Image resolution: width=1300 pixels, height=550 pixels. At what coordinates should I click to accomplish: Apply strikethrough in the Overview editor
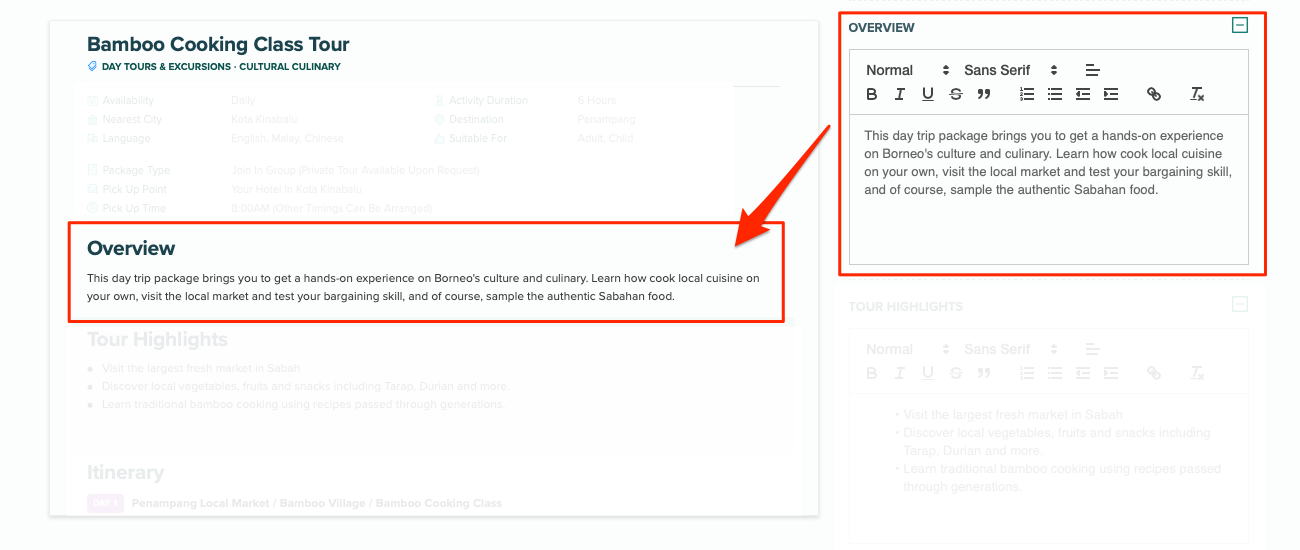coord(956,94)
